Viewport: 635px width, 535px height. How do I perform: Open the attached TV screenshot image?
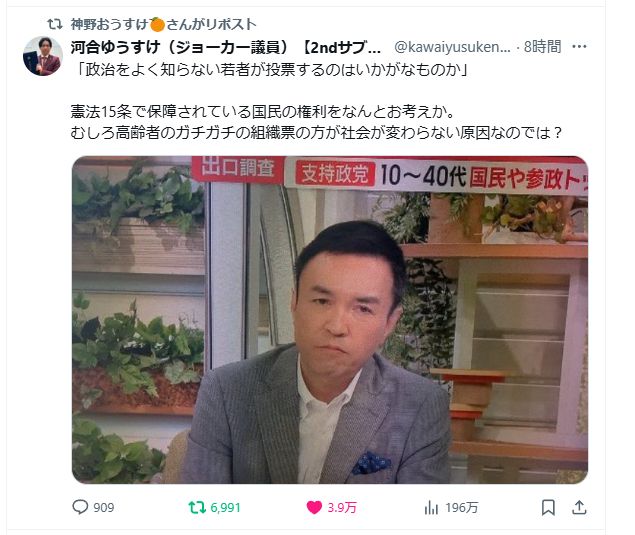tap(330, 320)
